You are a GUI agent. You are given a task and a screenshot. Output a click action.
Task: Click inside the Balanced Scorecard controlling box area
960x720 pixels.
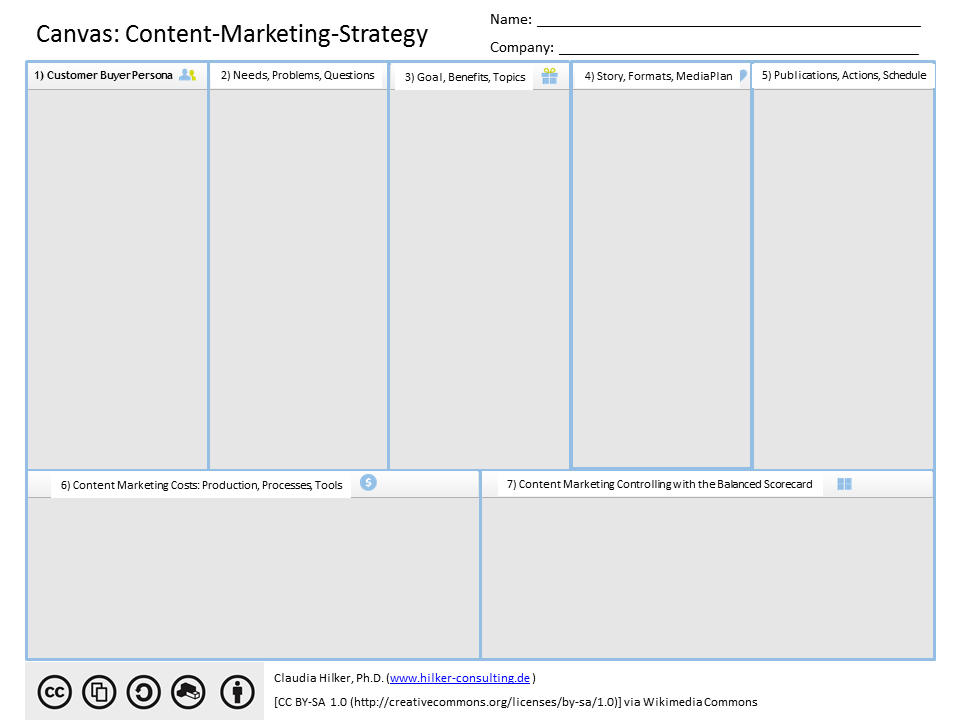coord(708,577)
